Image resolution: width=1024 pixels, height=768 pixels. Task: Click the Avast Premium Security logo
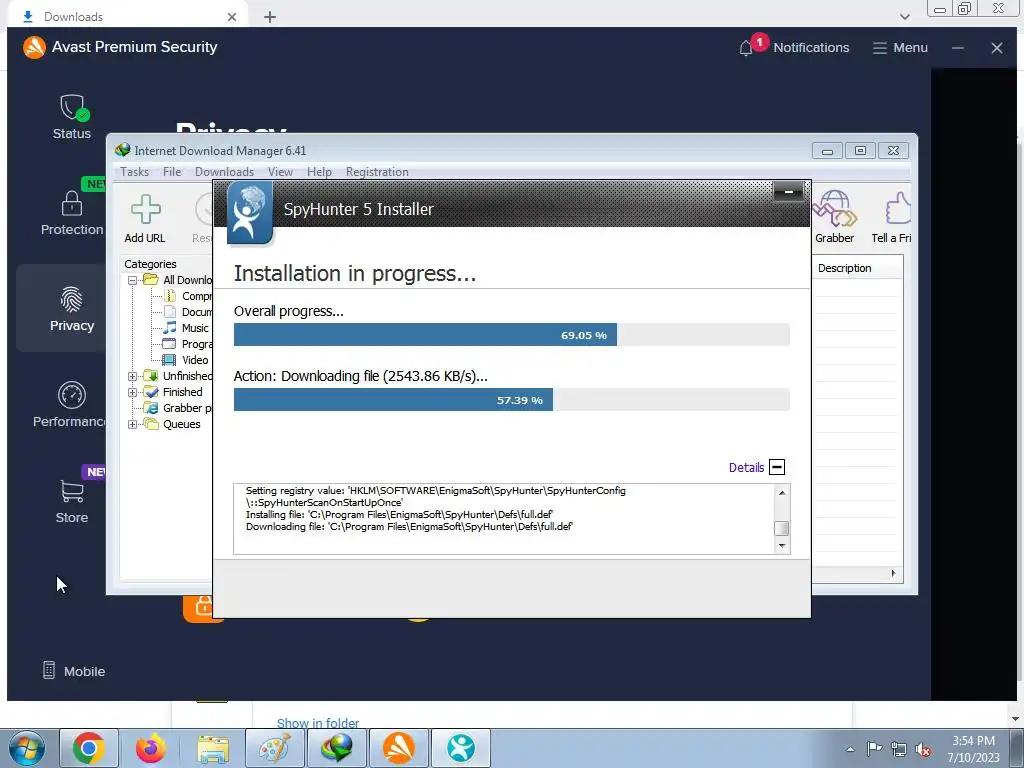(x=34, y=47)
